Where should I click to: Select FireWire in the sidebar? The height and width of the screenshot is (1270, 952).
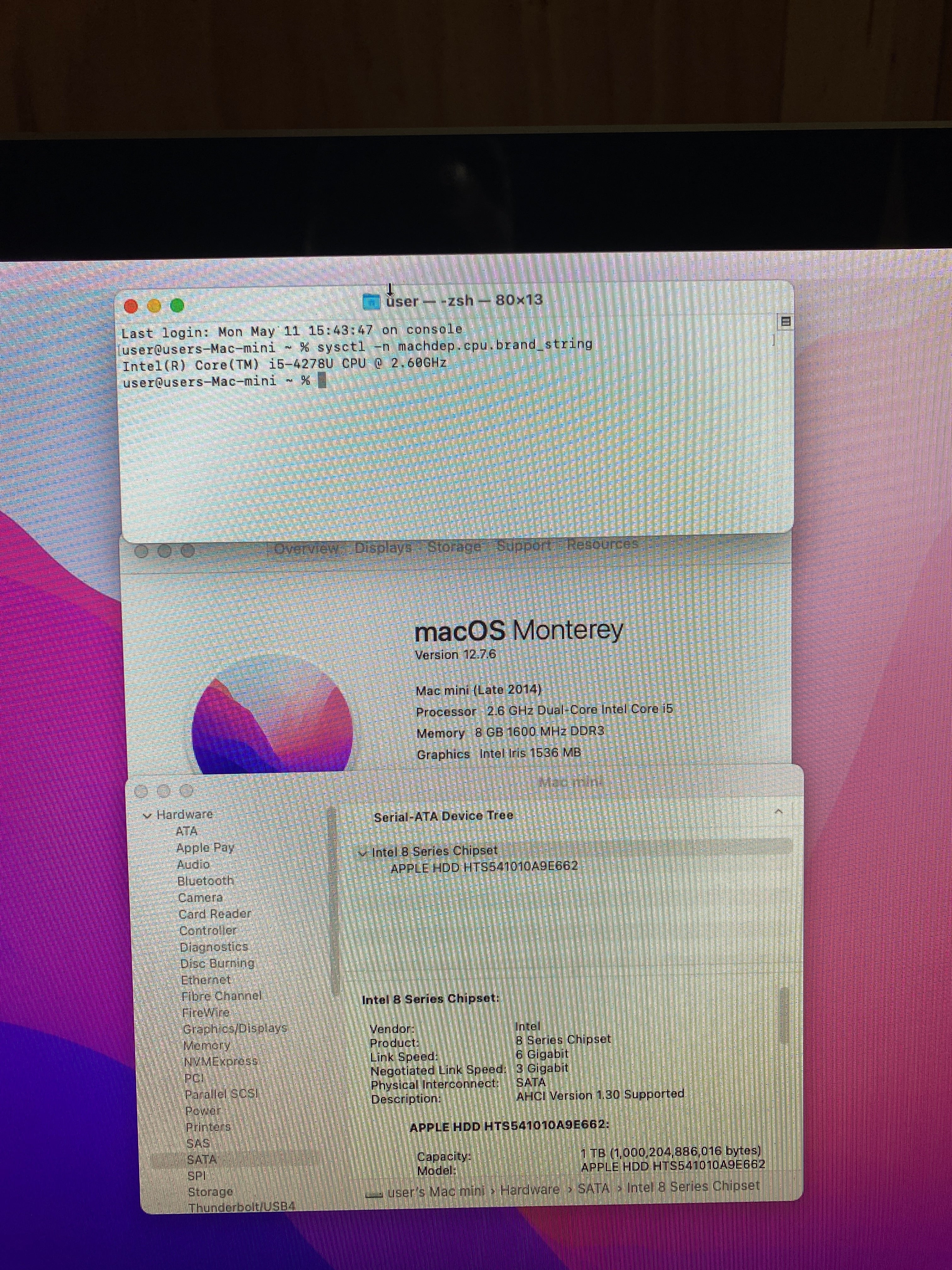click(206, 1013)
